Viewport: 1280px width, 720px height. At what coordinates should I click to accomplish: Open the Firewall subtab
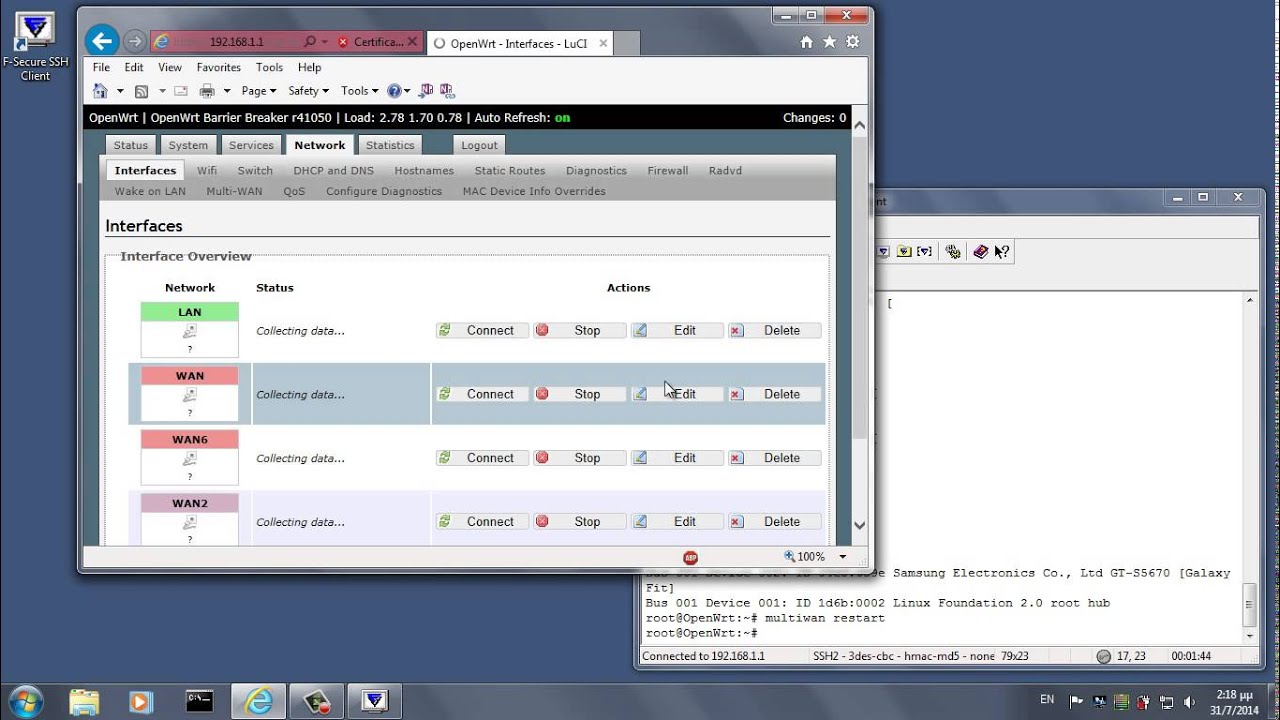[667, 171]
